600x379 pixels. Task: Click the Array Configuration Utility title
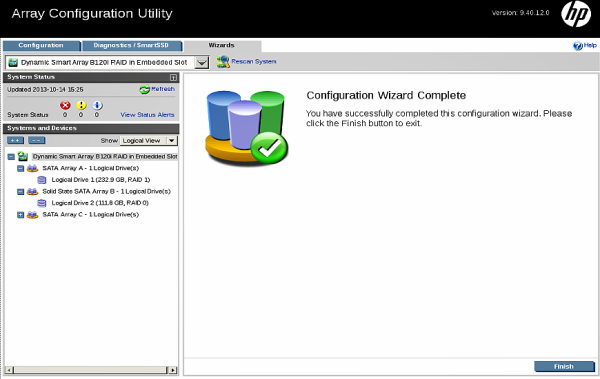[x=92, y=13]
